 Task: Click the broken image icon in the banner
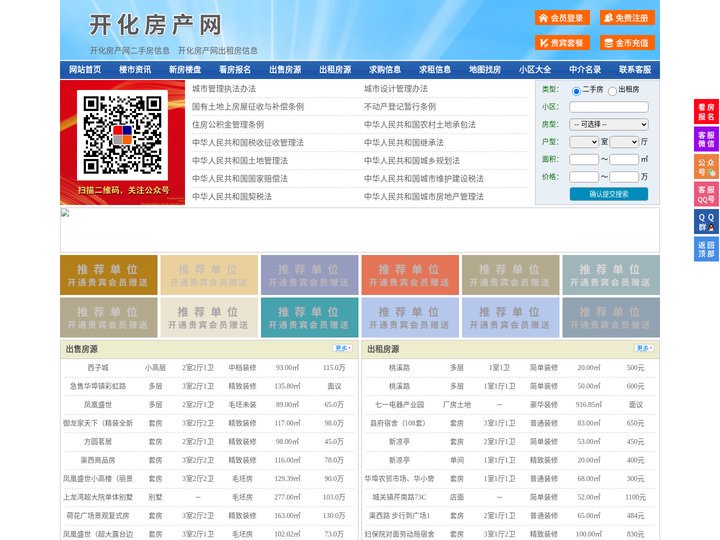65,212
